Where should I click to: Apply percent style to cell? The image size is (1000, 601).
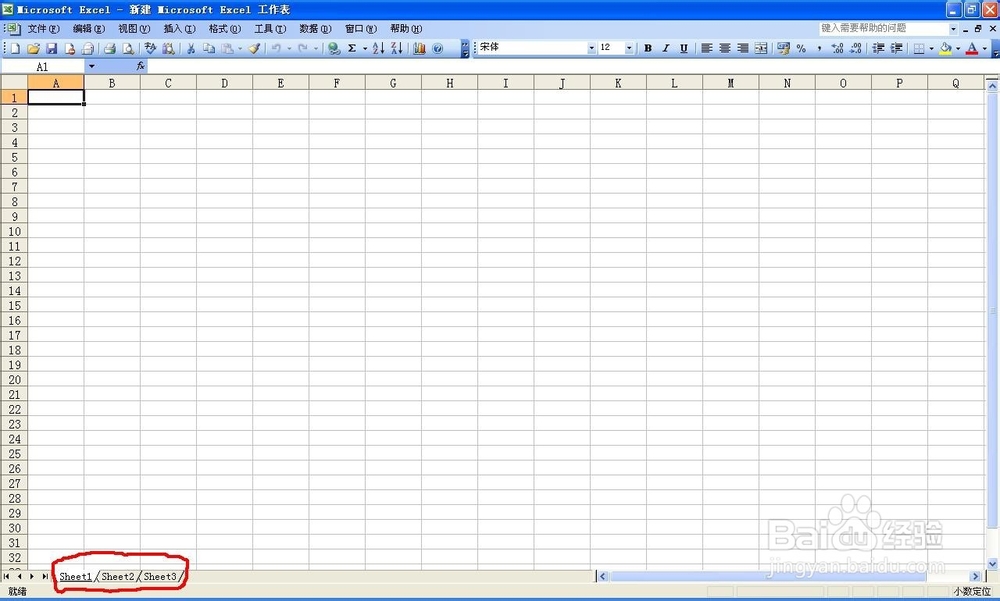pyautogui.click(x=801, y=48)
